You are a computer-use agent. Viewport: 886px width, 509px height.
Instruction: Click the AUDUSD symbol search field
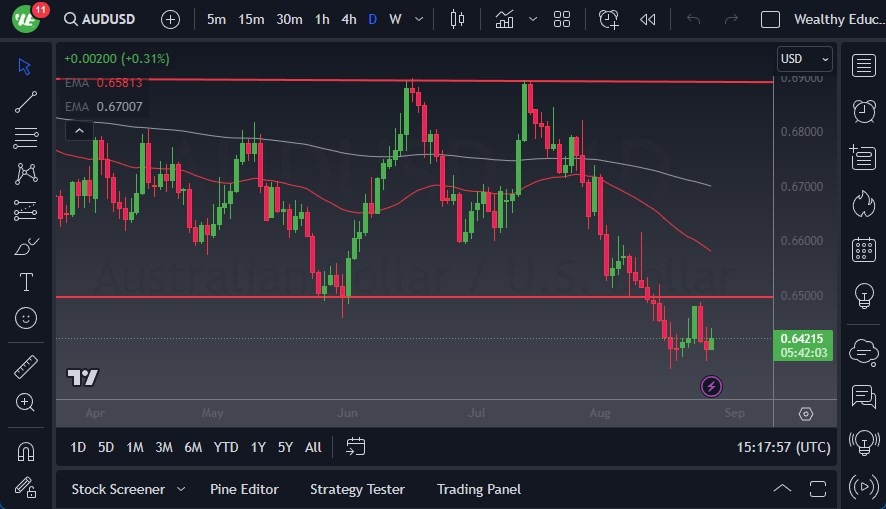(104, 19)
